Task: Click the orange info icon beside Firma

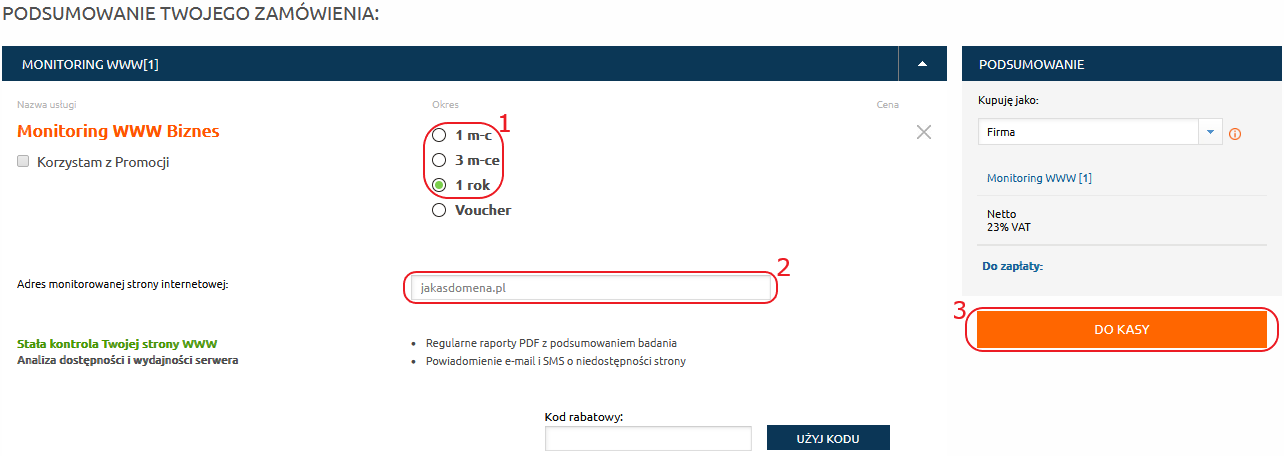Action: pos(1234,134)
